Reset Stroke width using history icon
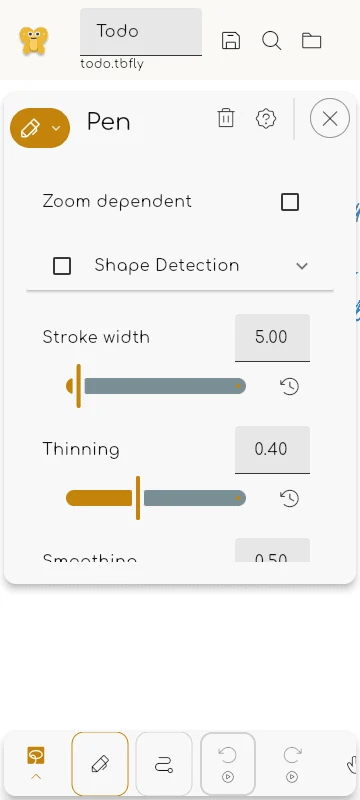 click(x=290, y=387)
